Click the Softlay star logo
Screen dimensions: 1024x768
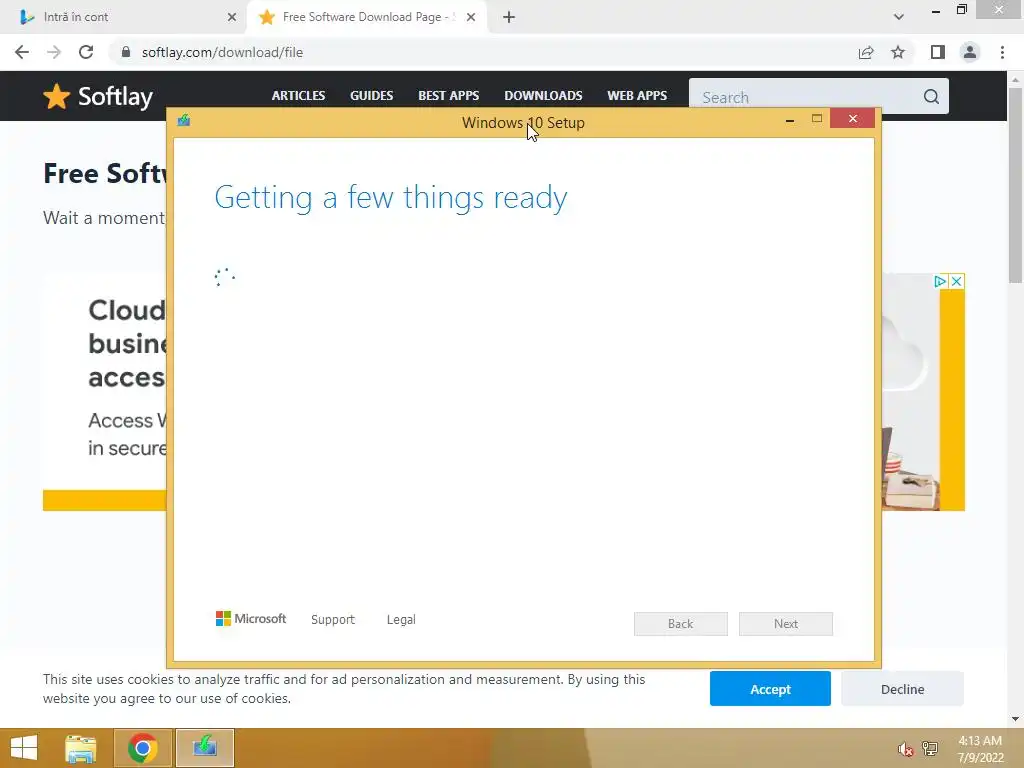point(57,97)
